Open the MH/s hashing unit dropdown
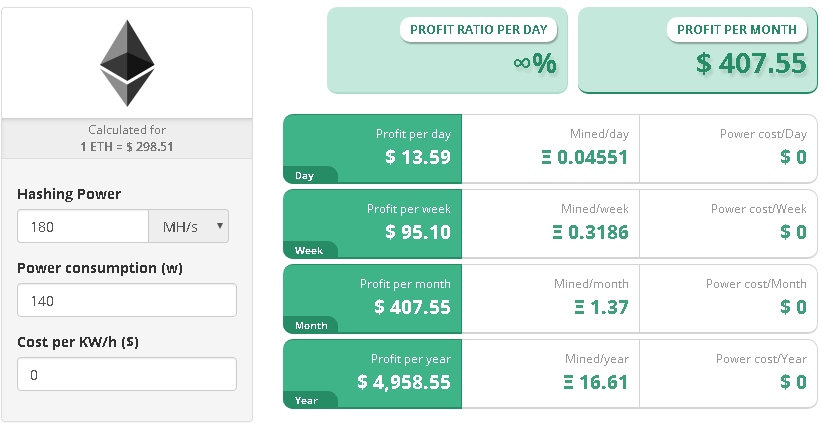 [x=188, y=227]
